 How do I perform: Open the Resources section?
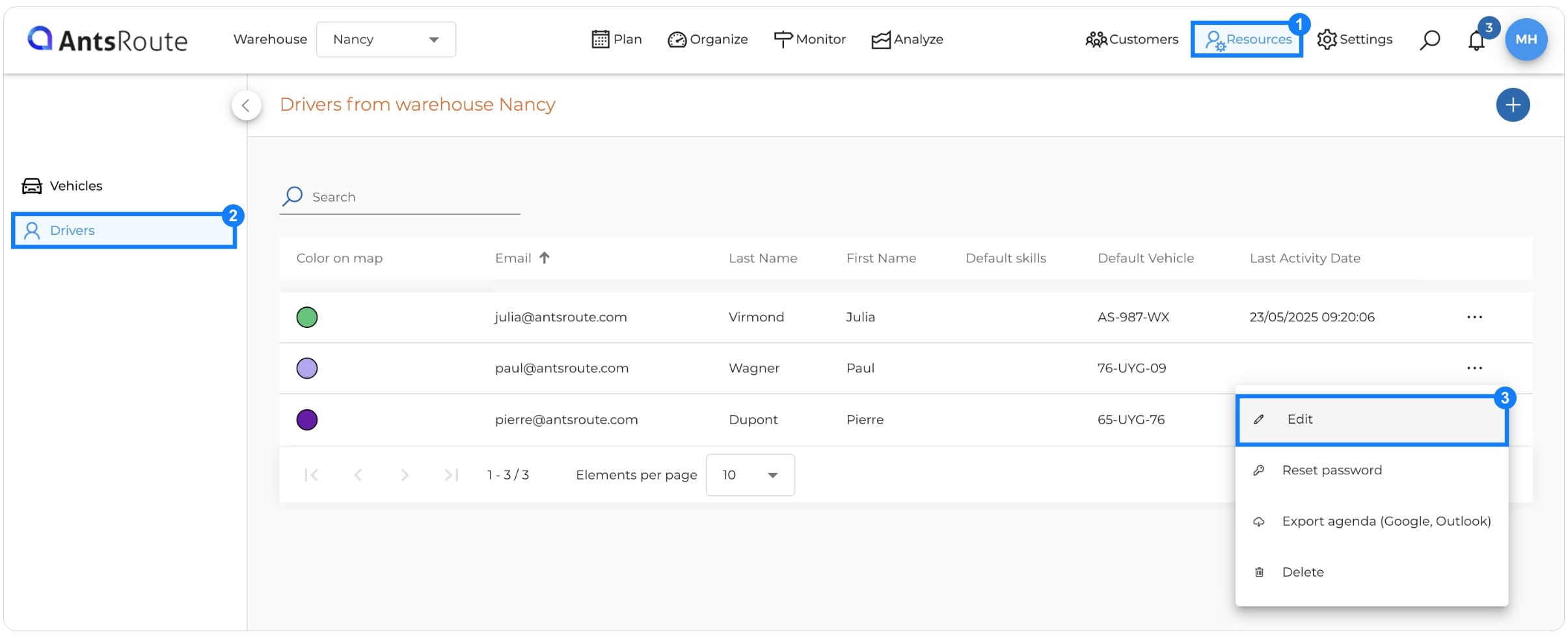point(1247,40)
